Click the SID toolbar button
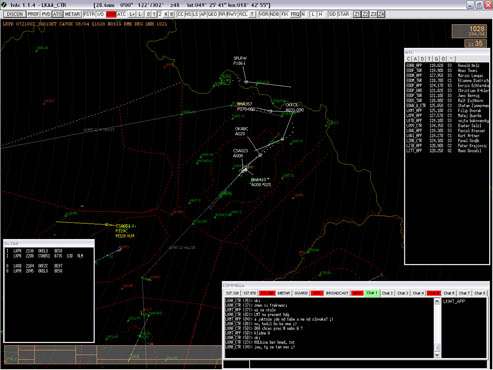 tap(333, 14)
